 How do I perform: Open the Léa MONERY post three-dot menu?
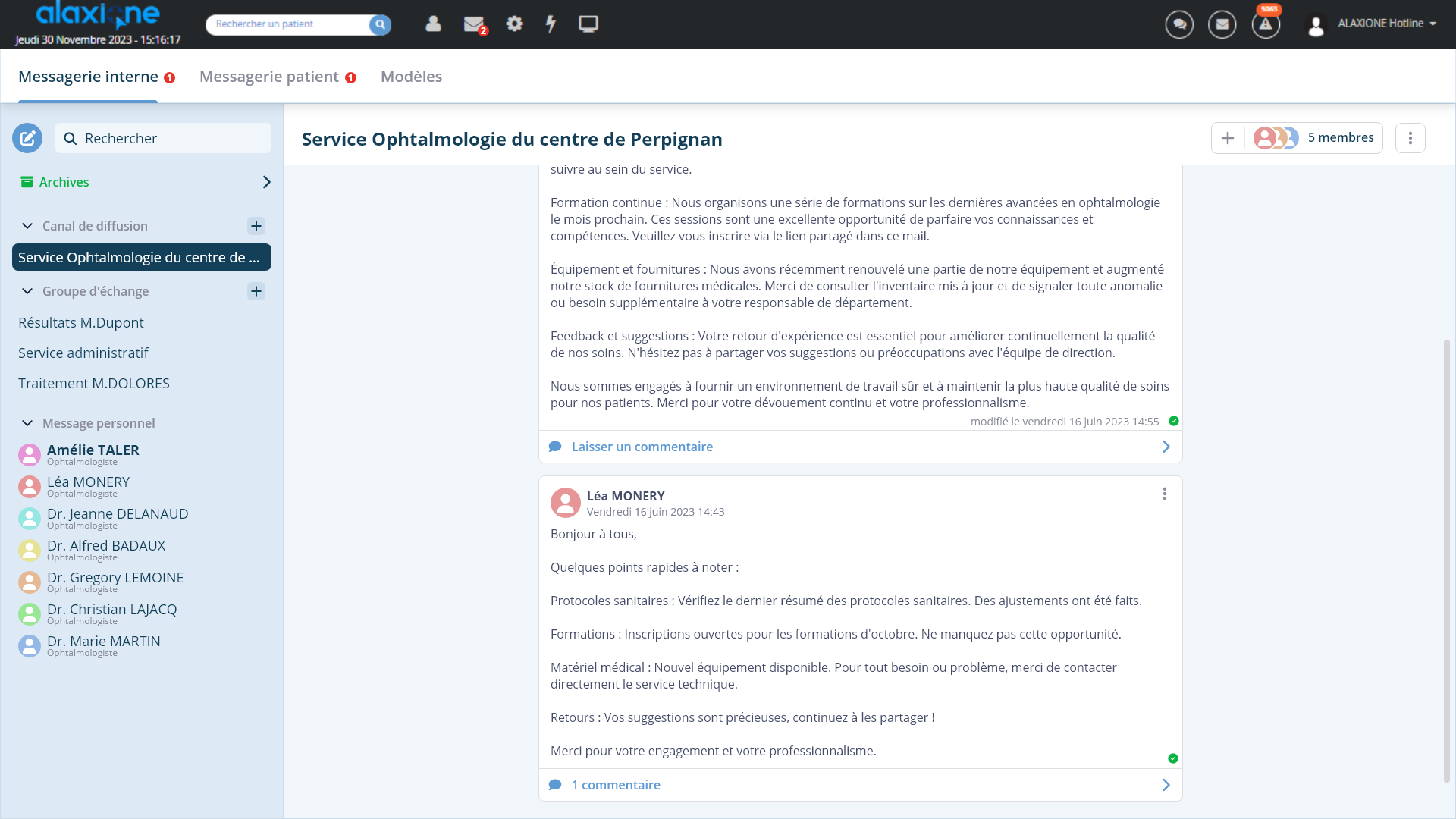point(1165,494)
